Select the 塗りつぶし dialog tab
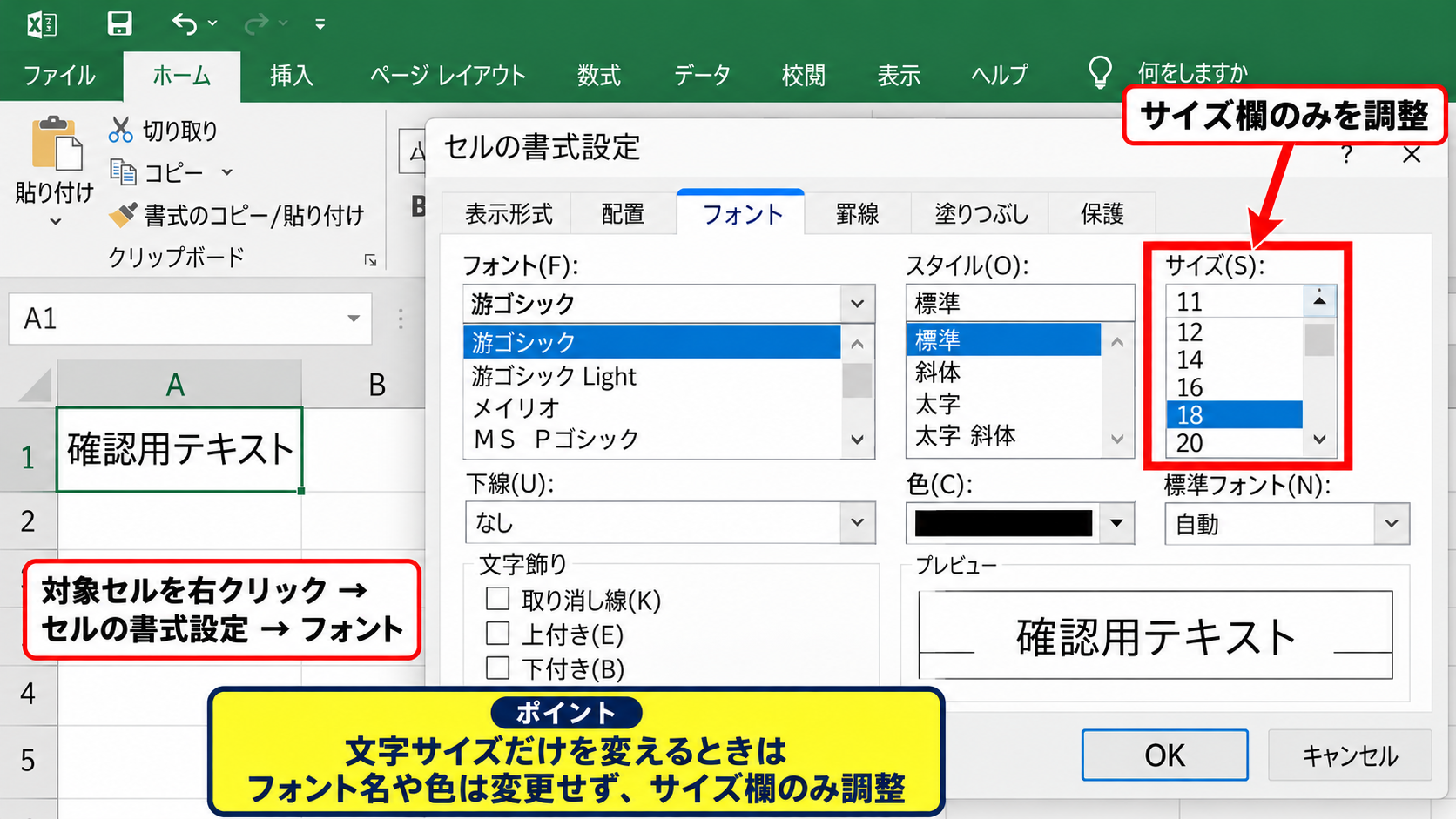1456x819 pixels. tap(981, 214)
